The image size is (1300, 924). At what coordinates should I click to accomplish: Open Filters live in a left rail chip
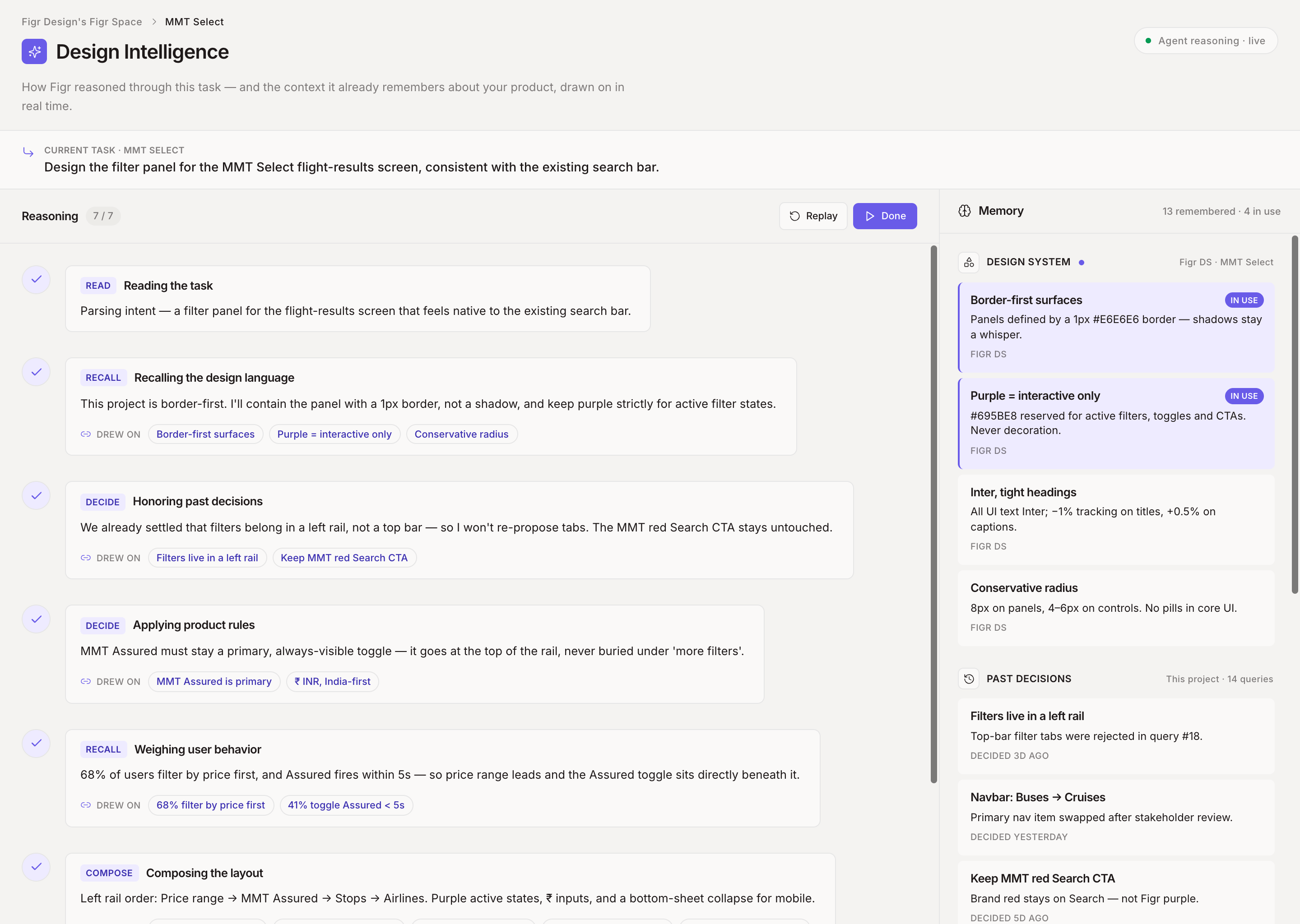[207, 558]
